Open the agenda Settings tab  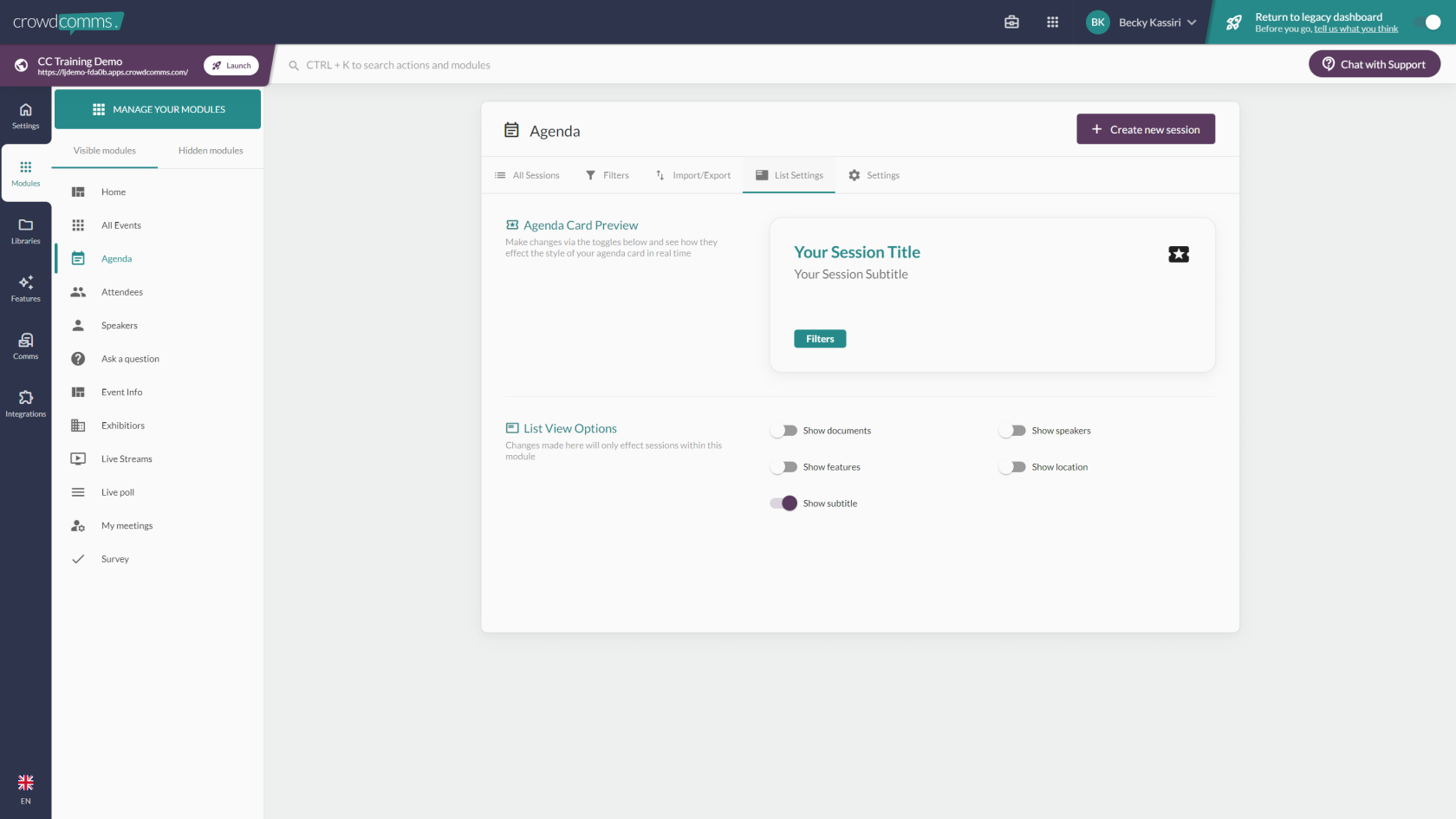(x=874, y=175)
